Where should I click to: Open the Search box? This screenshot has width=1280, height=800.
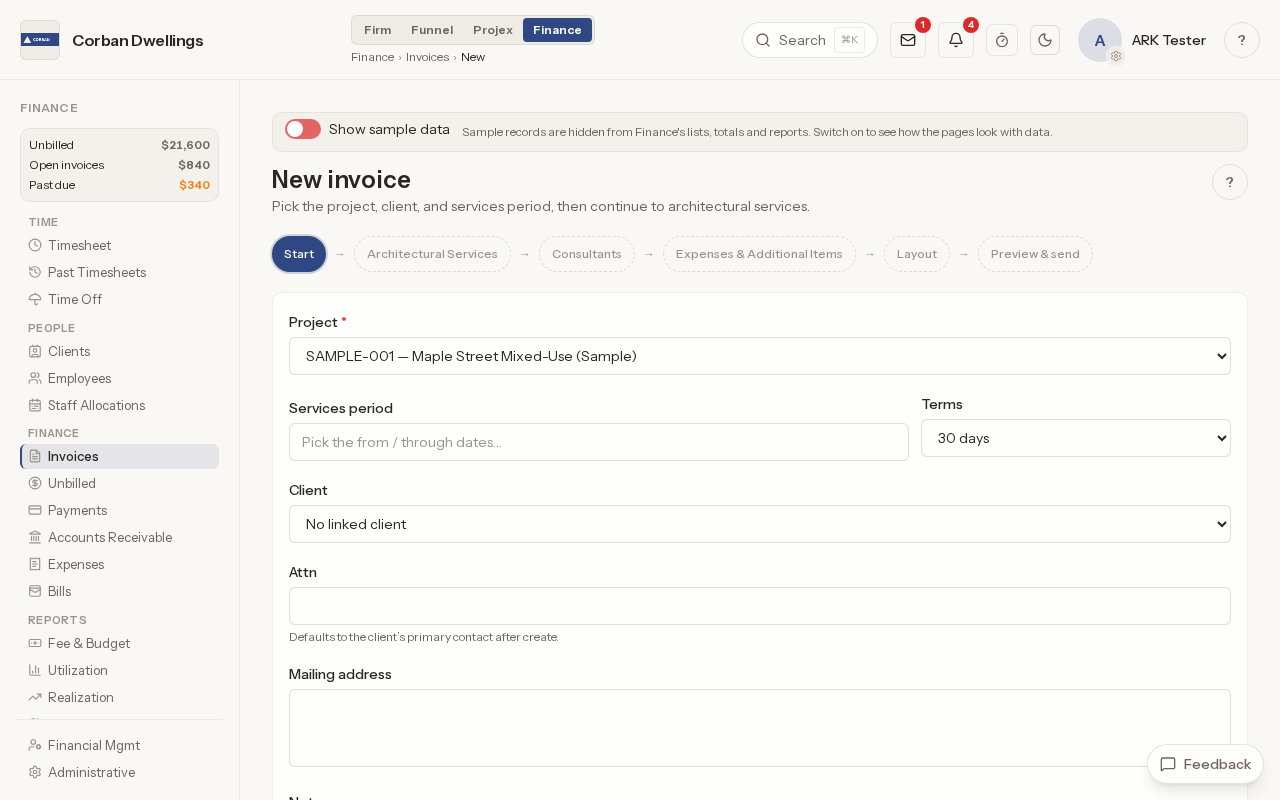(810, 40)
